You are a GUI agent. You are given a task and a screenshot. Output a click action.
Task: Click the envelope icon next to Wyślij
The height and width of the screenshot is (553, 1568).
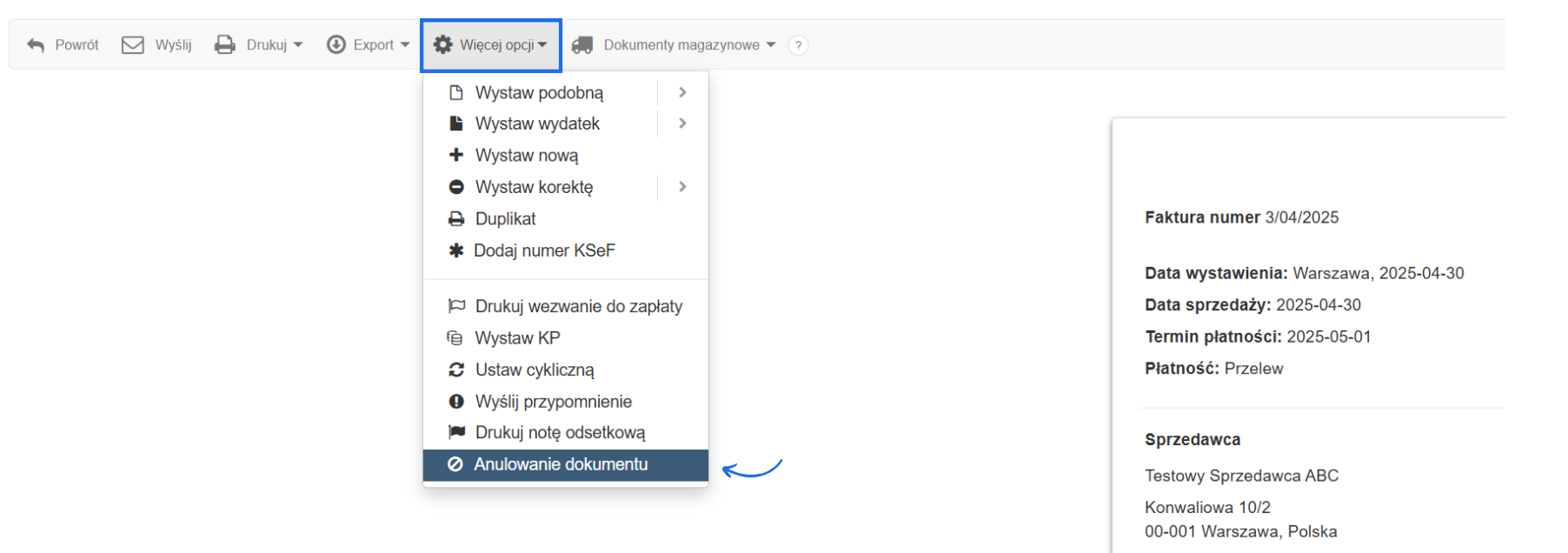pyautogui.click(x=133, y=45)
